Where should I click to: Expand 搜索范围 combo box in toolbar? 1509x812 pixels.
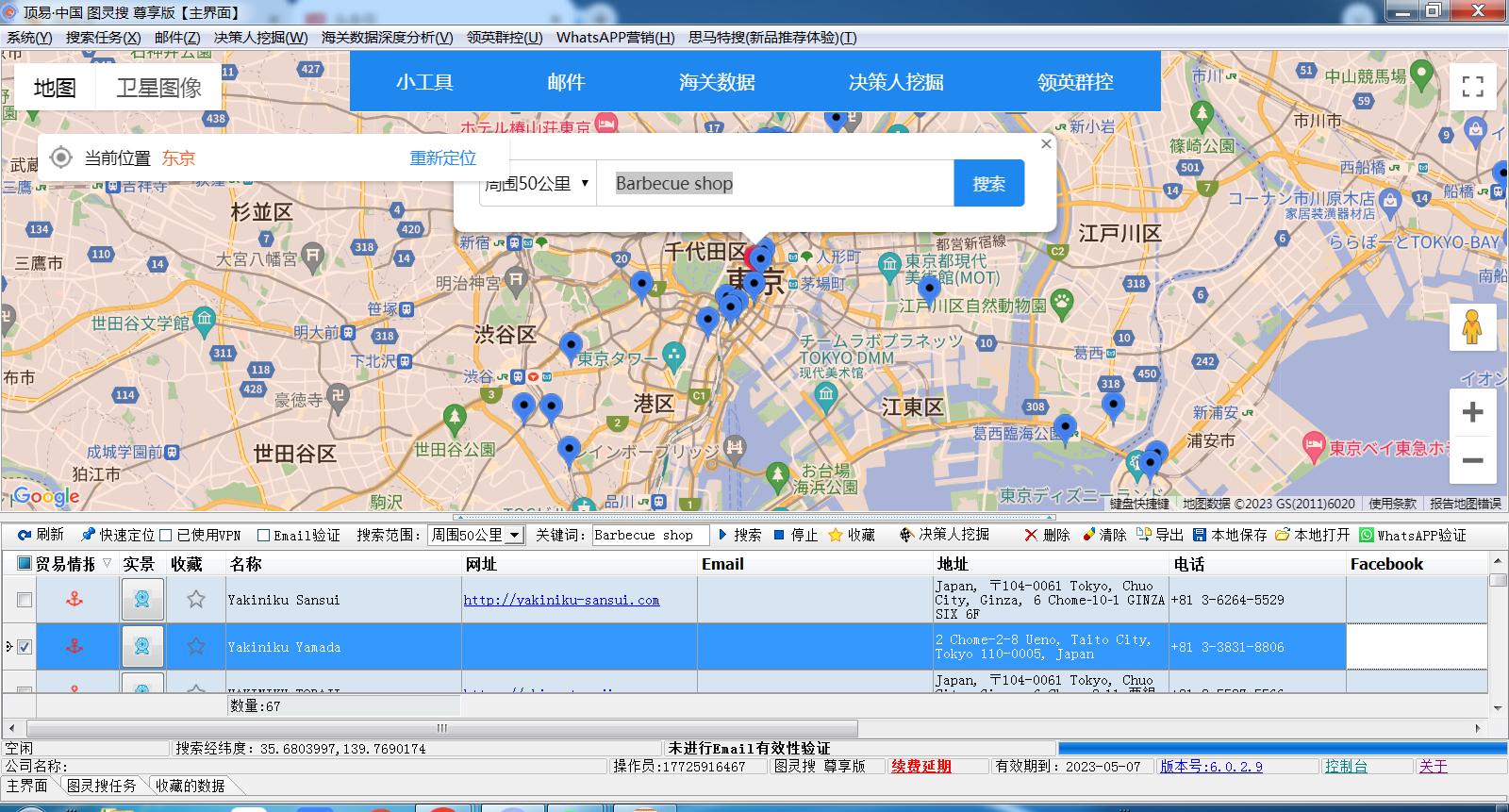click(x=514, y=535)
